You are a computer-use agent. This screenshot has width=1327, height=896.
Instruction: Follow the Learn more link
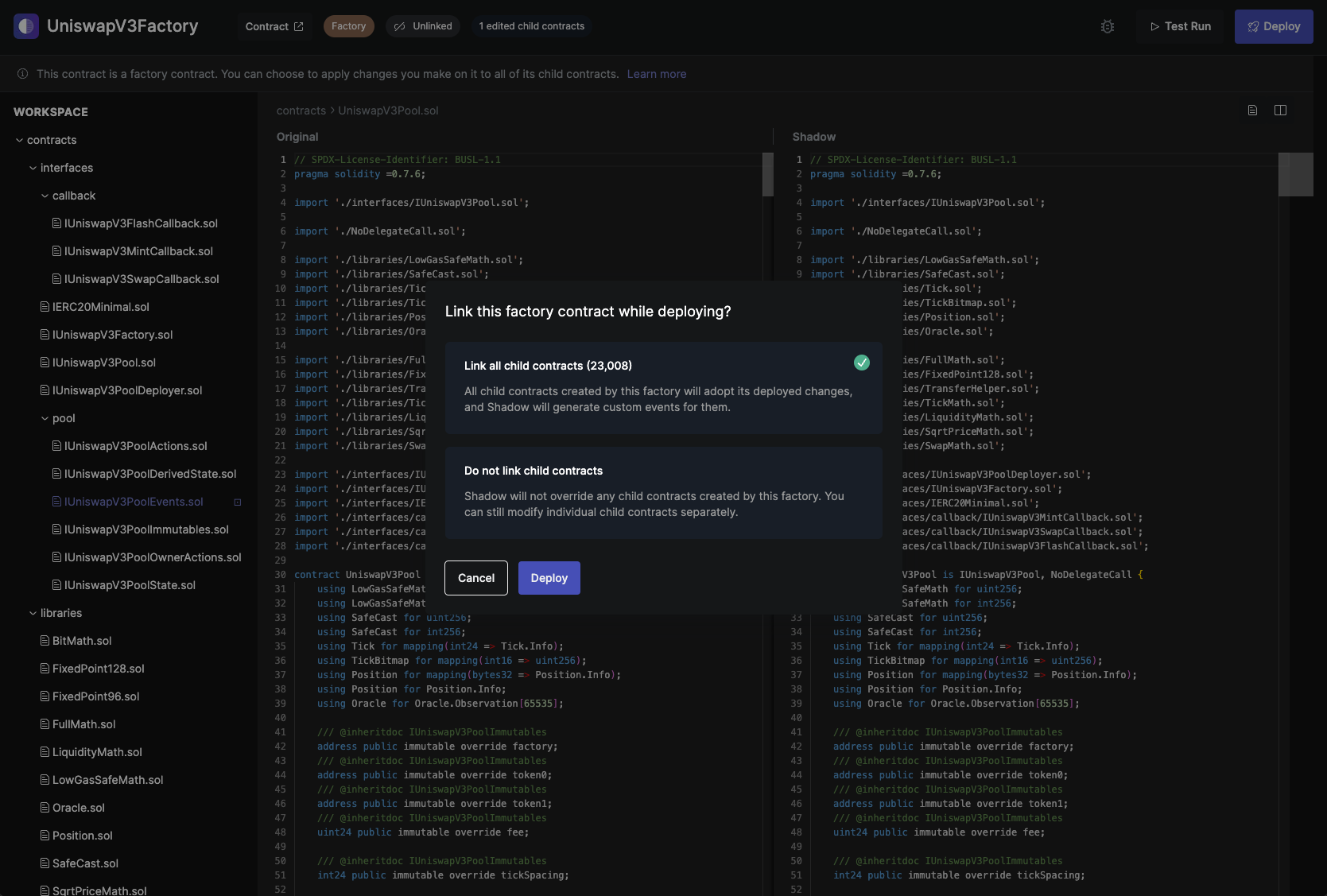click(656, 74)
